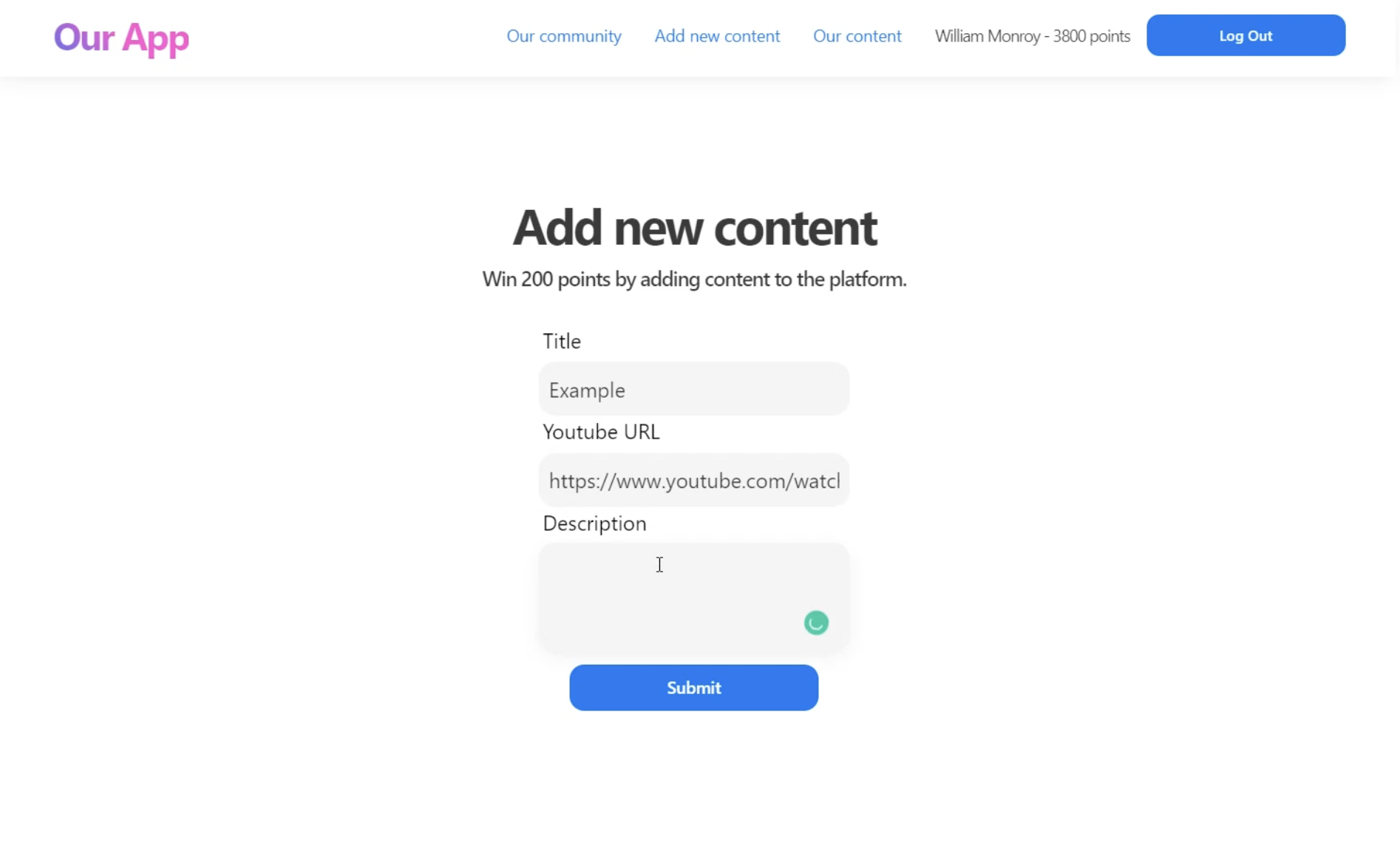The image size is (1400, 843).
Task: Click the Add new content heading
Action: point(694,227)
